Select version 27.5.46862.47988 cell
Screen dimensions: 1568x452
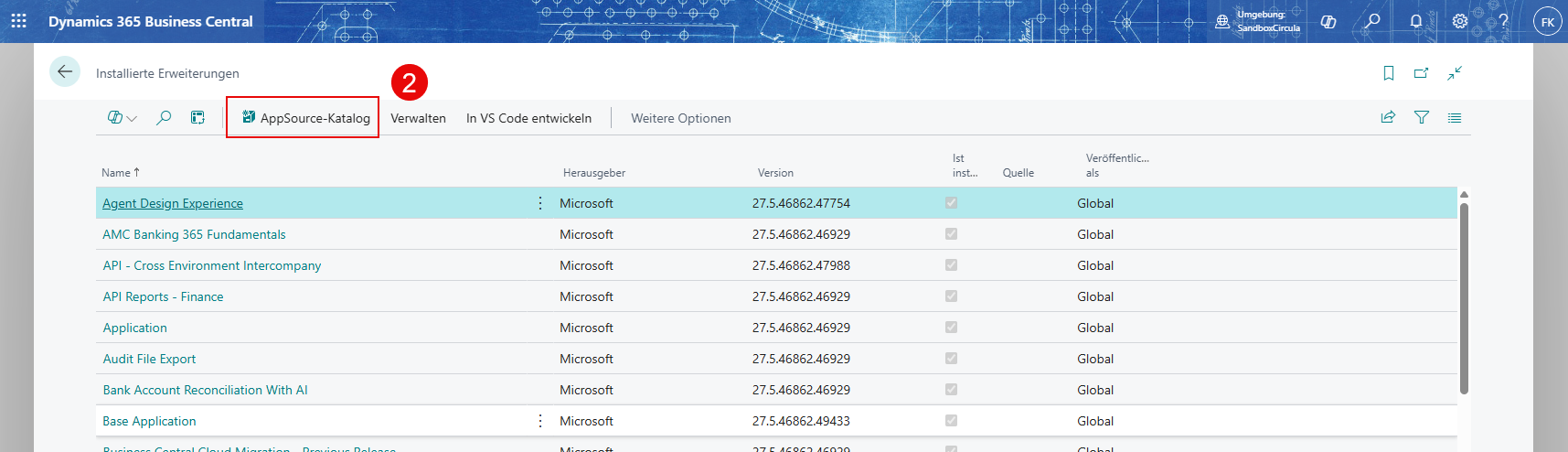coord(801,265)
